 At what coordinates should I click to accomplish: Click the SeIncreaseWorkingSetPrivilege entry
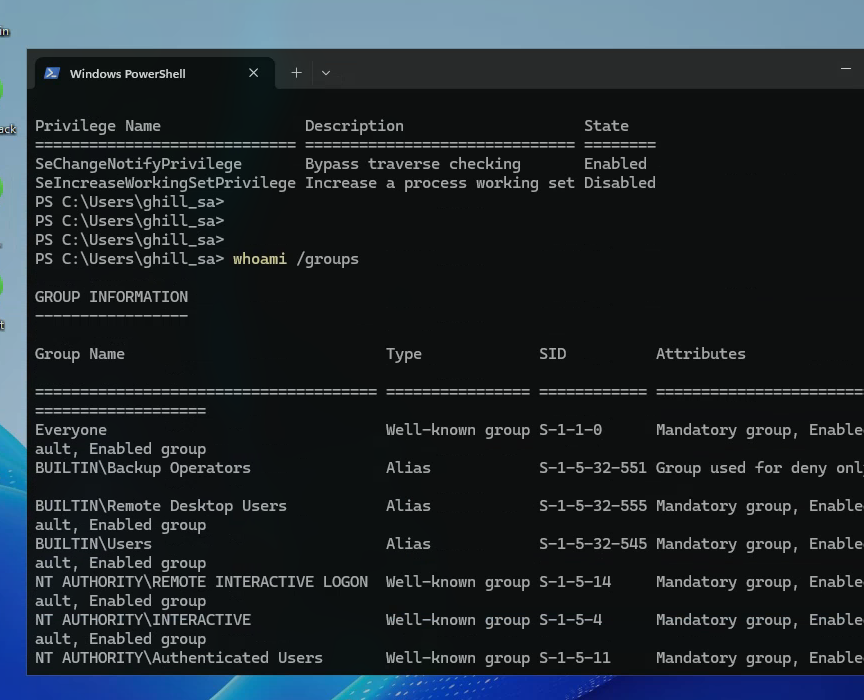[x=165, y=183]
